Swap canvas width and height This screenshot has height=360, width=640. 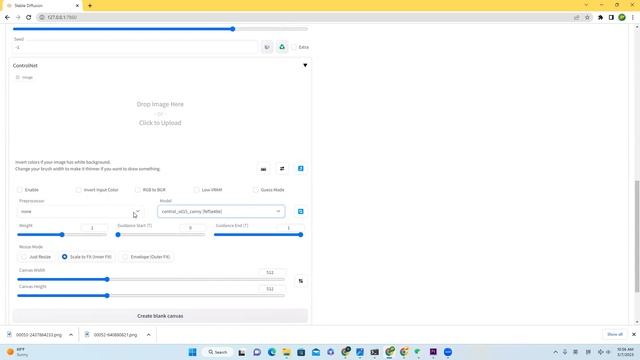tap(301, 281)
